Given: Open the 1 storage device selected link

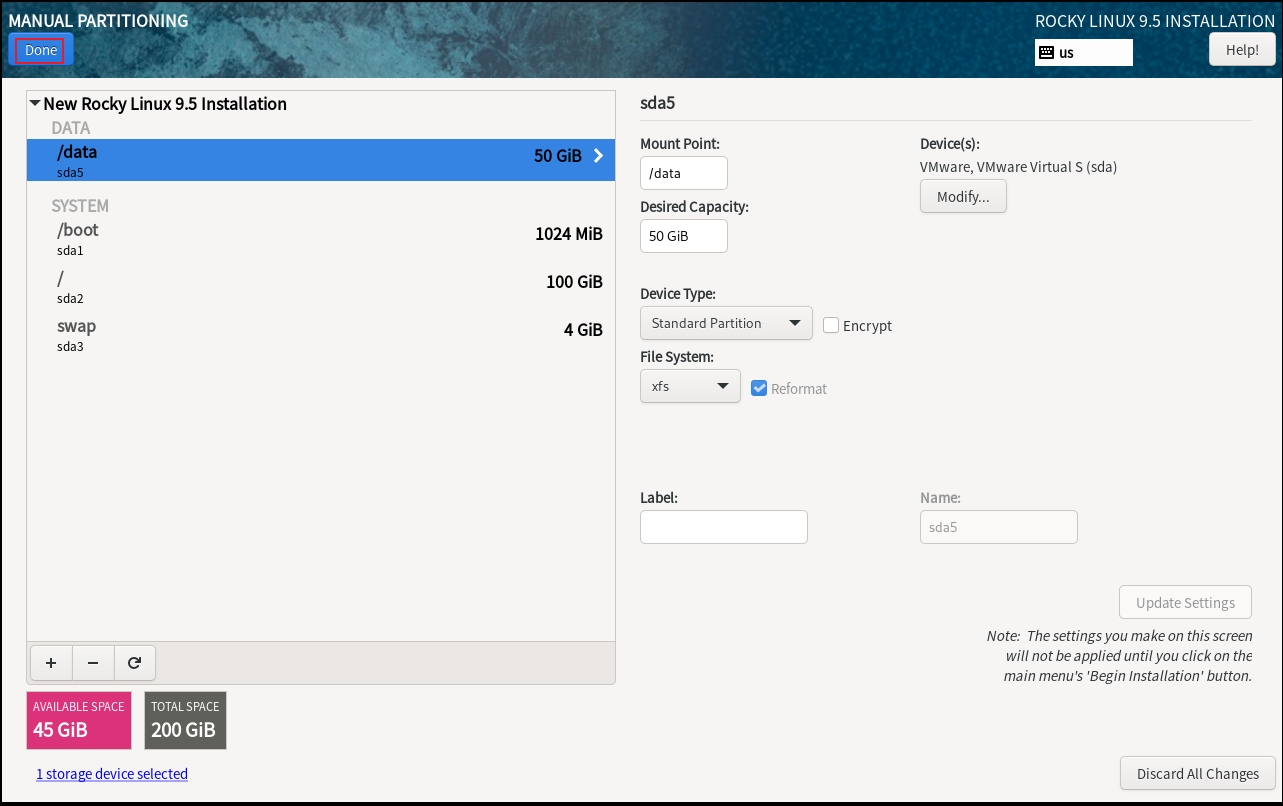Looking at the screenshot, I should pos(112,774).
